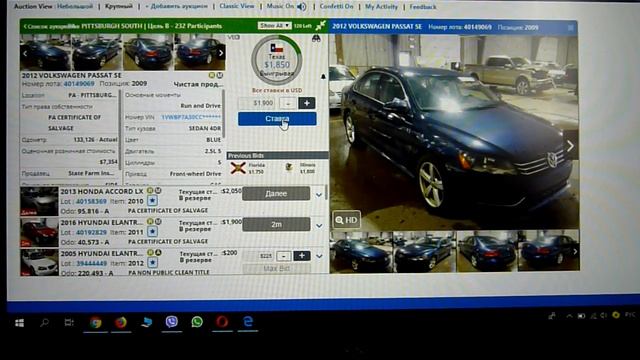Switch auction view to Крупный
This screenshot has width=640, height=360.
tap(119, 7)
